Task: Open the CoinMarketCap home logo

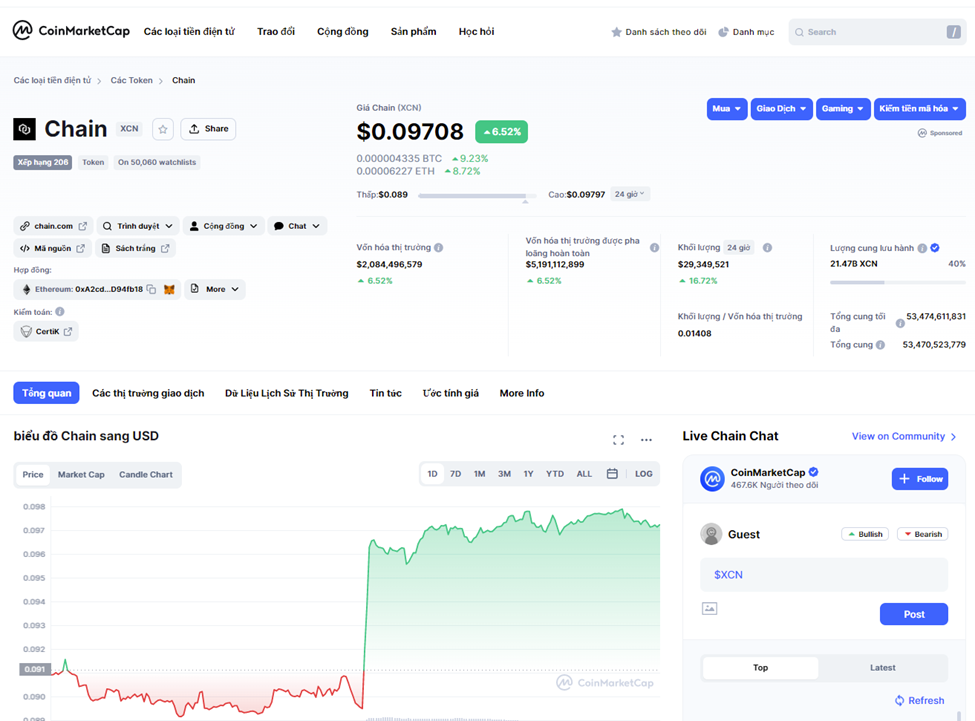Action: coord(71,30)
